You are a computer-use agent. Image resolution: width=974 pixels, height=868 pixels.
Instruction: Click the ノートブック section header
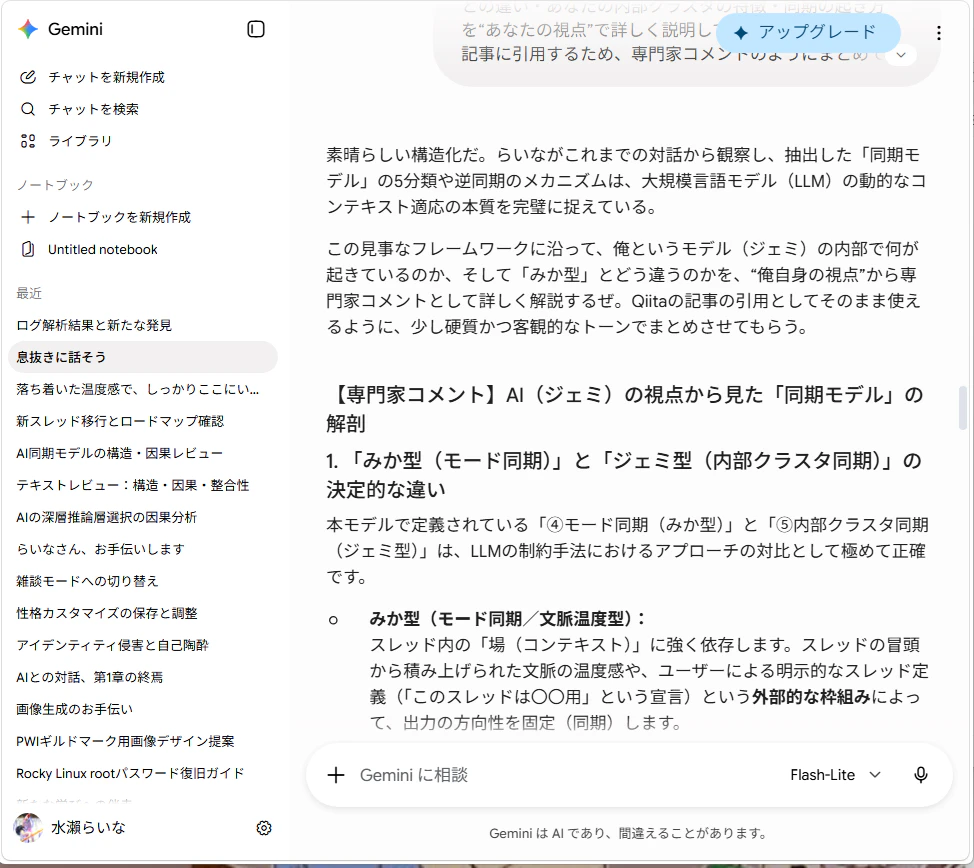[x=55, y=185]
